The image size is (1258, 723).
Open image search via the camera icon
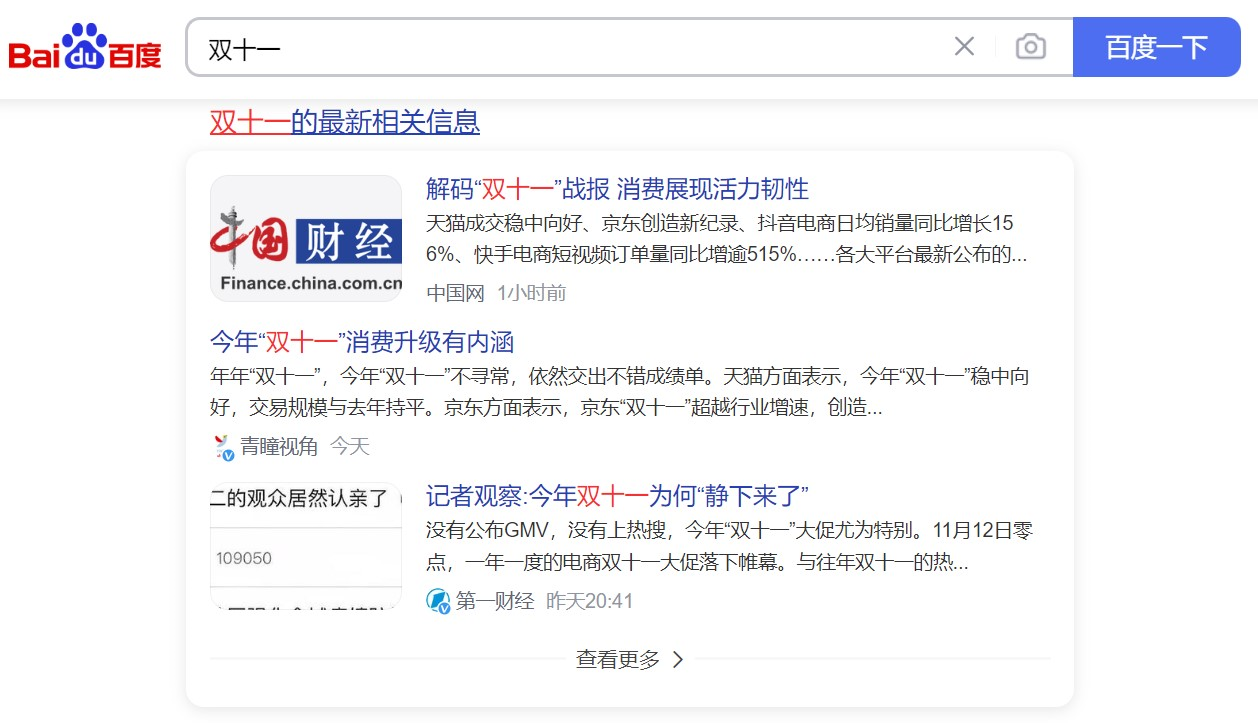pos(1031,47)
